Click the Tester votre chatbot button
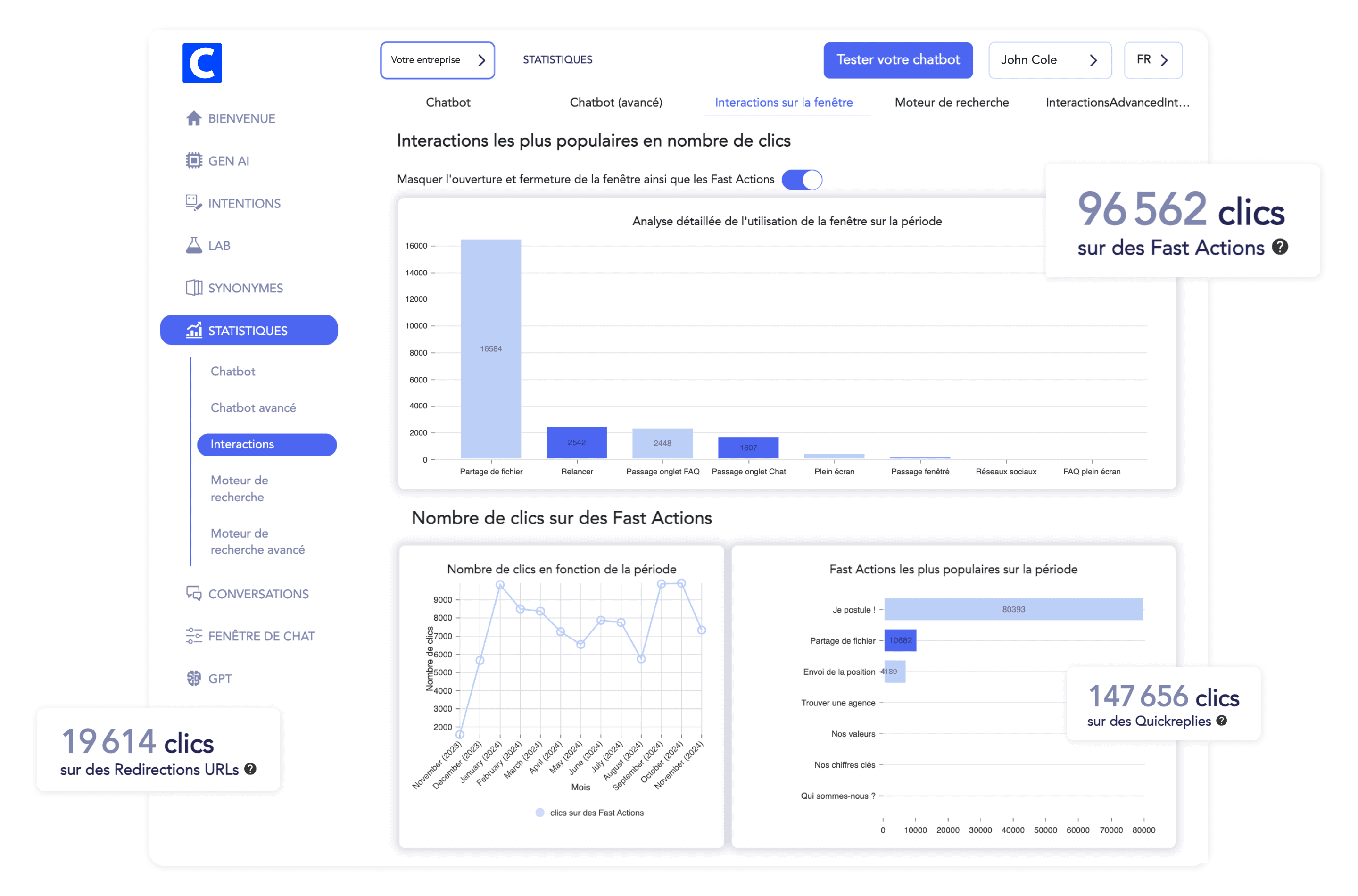The image size is (1358, 896). [897, 60]
